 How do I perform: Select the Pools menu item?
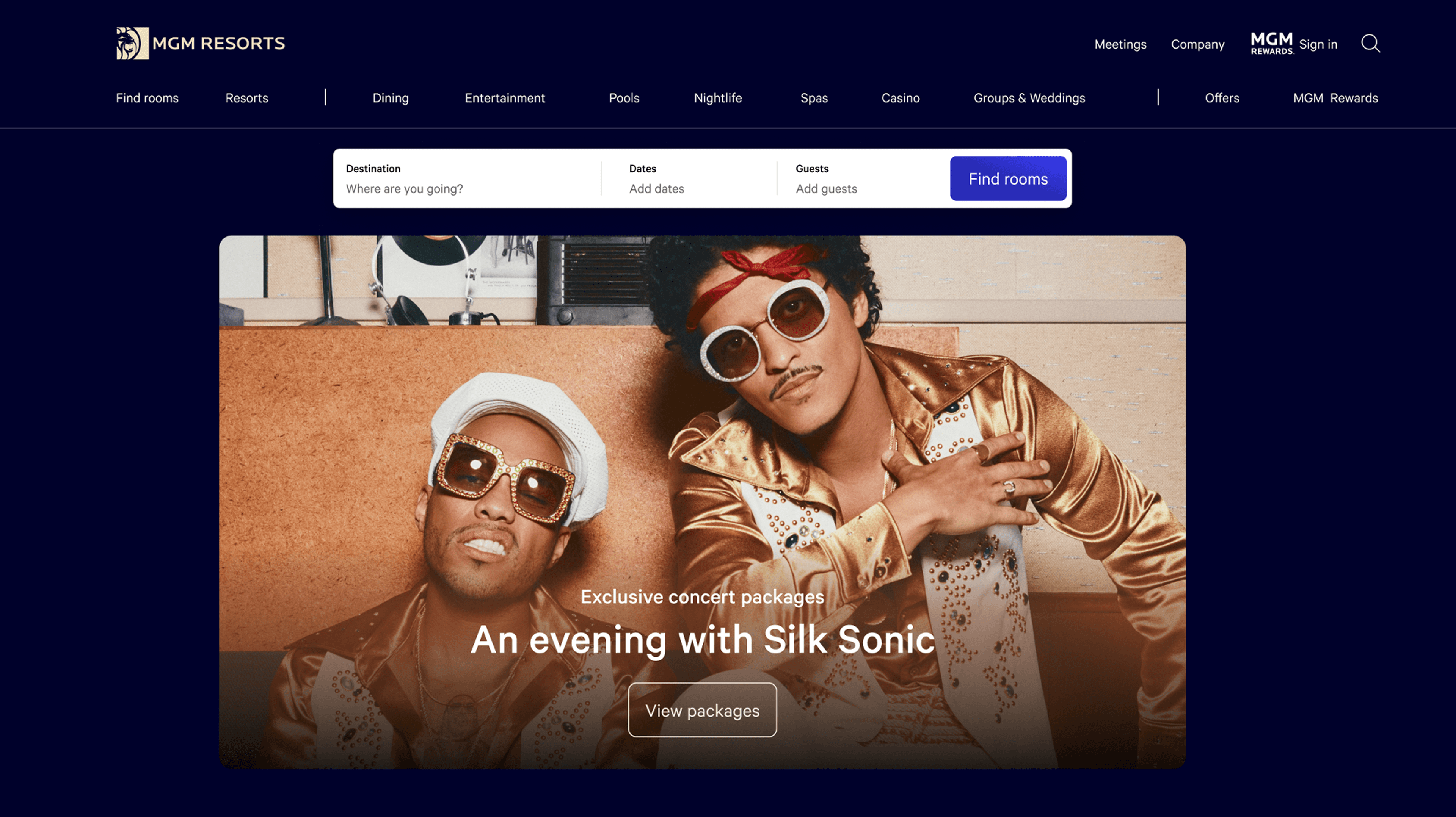coord(624,98)
